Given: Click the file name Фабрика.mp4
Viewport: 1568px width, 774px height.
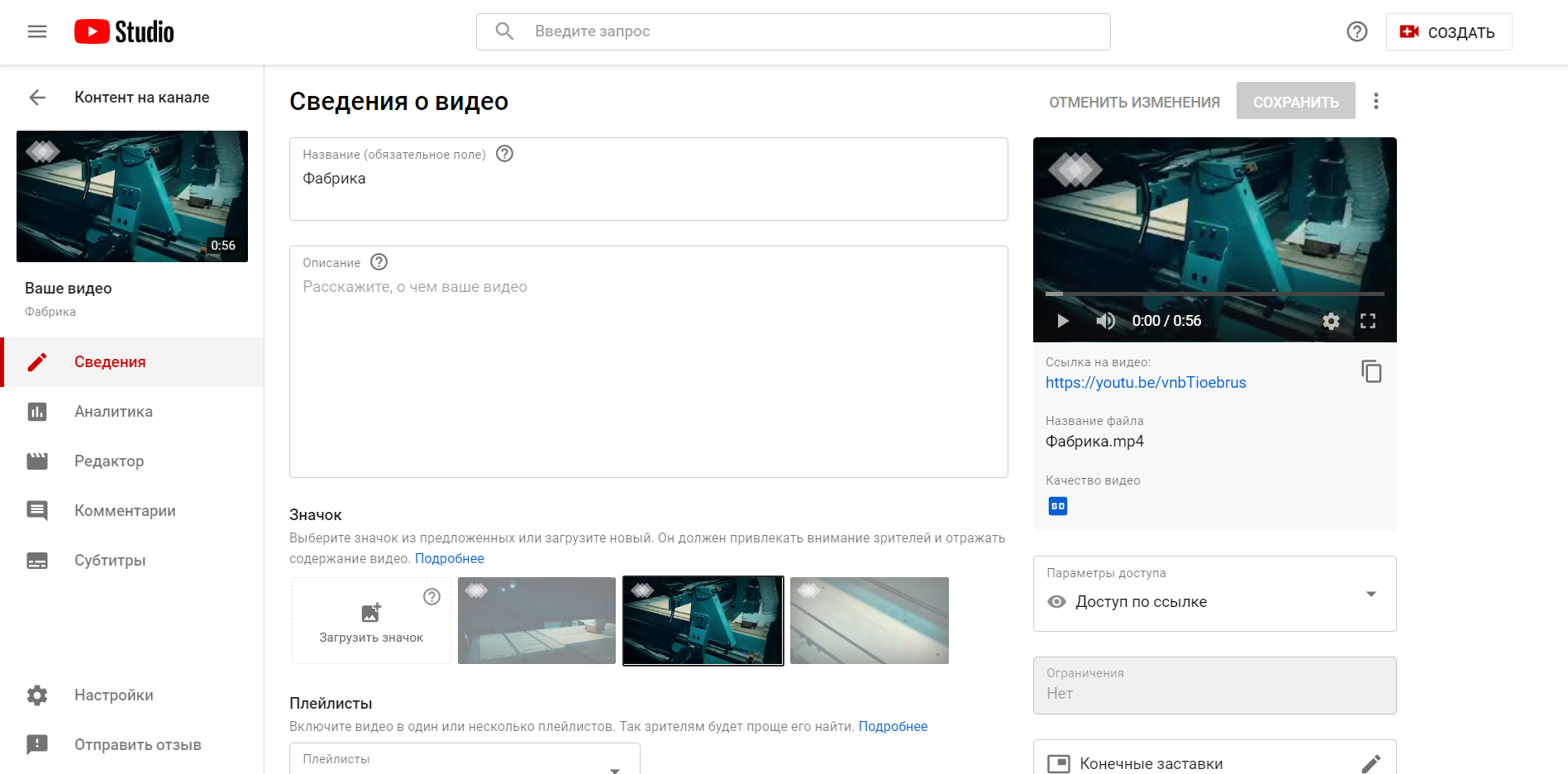Looking at the screenshot, I should pyautogui.click(x=1094, y=442).
